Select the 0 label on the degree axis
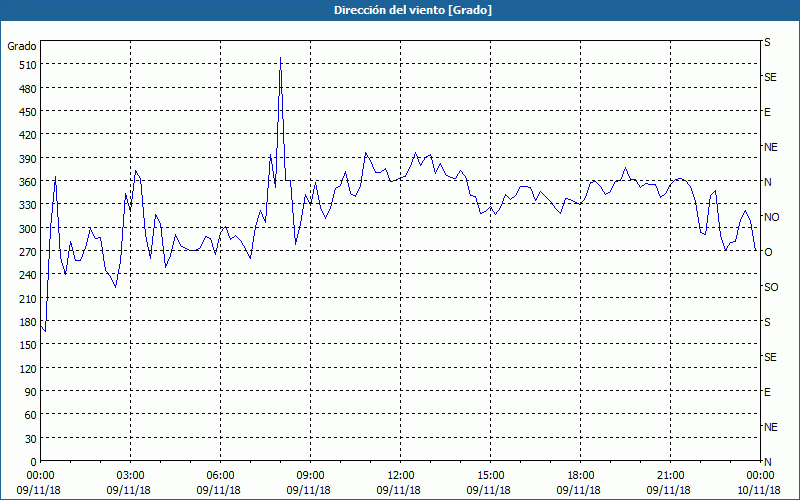This screenshot has width=800, height=500. [x=34, y=462]
